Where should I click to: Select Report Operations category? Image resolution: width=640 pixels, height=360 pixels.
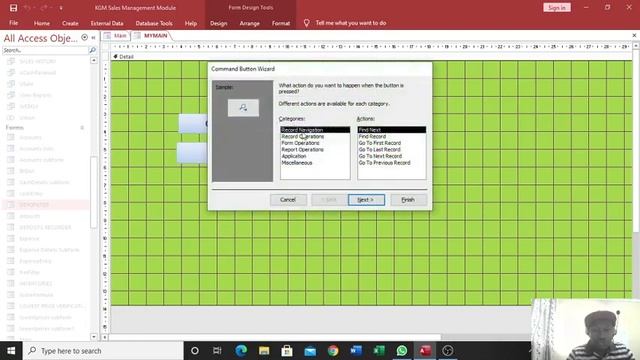tap(315, 149)
